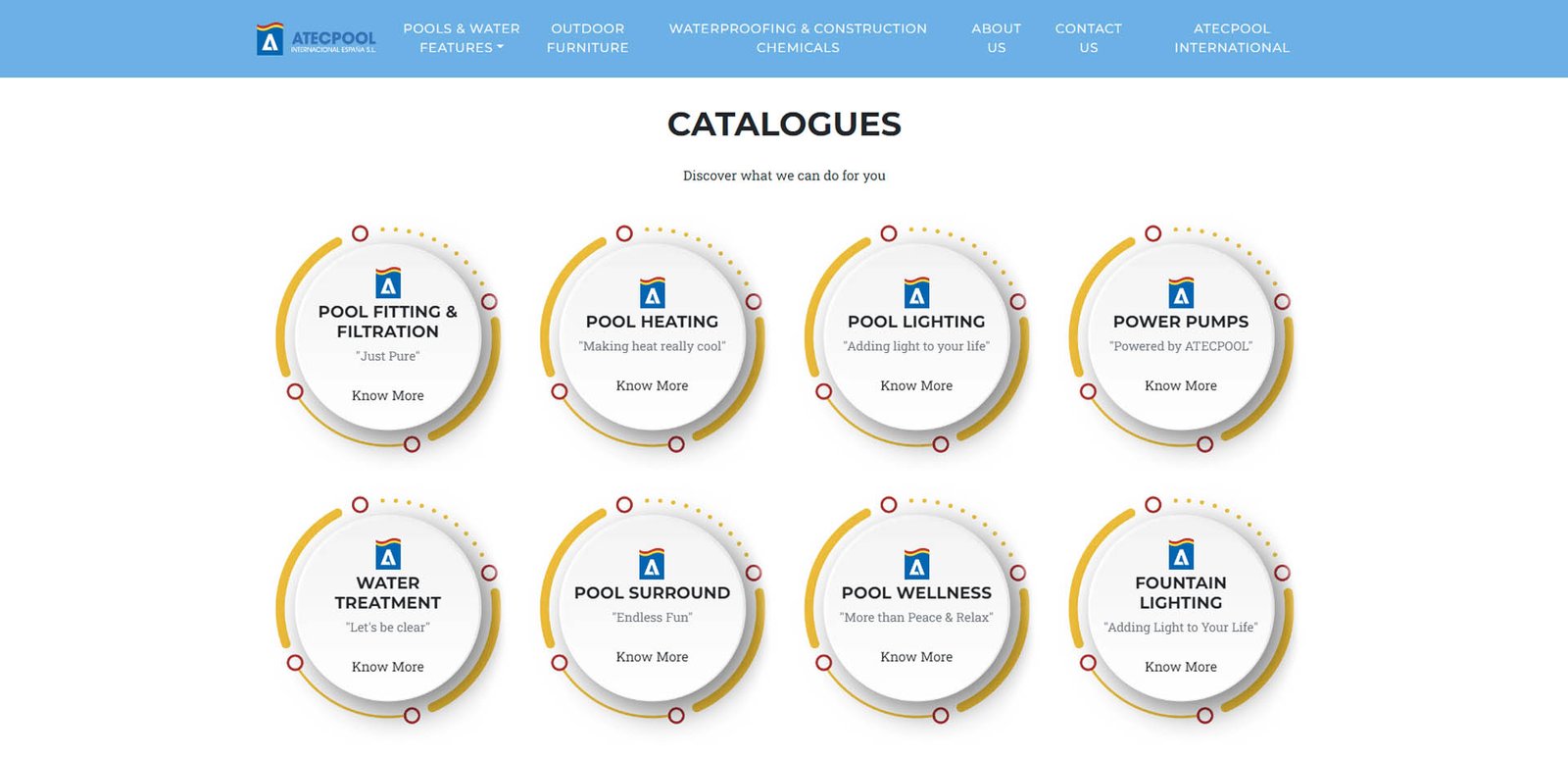Viewport: 1568px width, 759px height.
Task: Select the Pool Wellness catalogue title
Action: point(916,592)
